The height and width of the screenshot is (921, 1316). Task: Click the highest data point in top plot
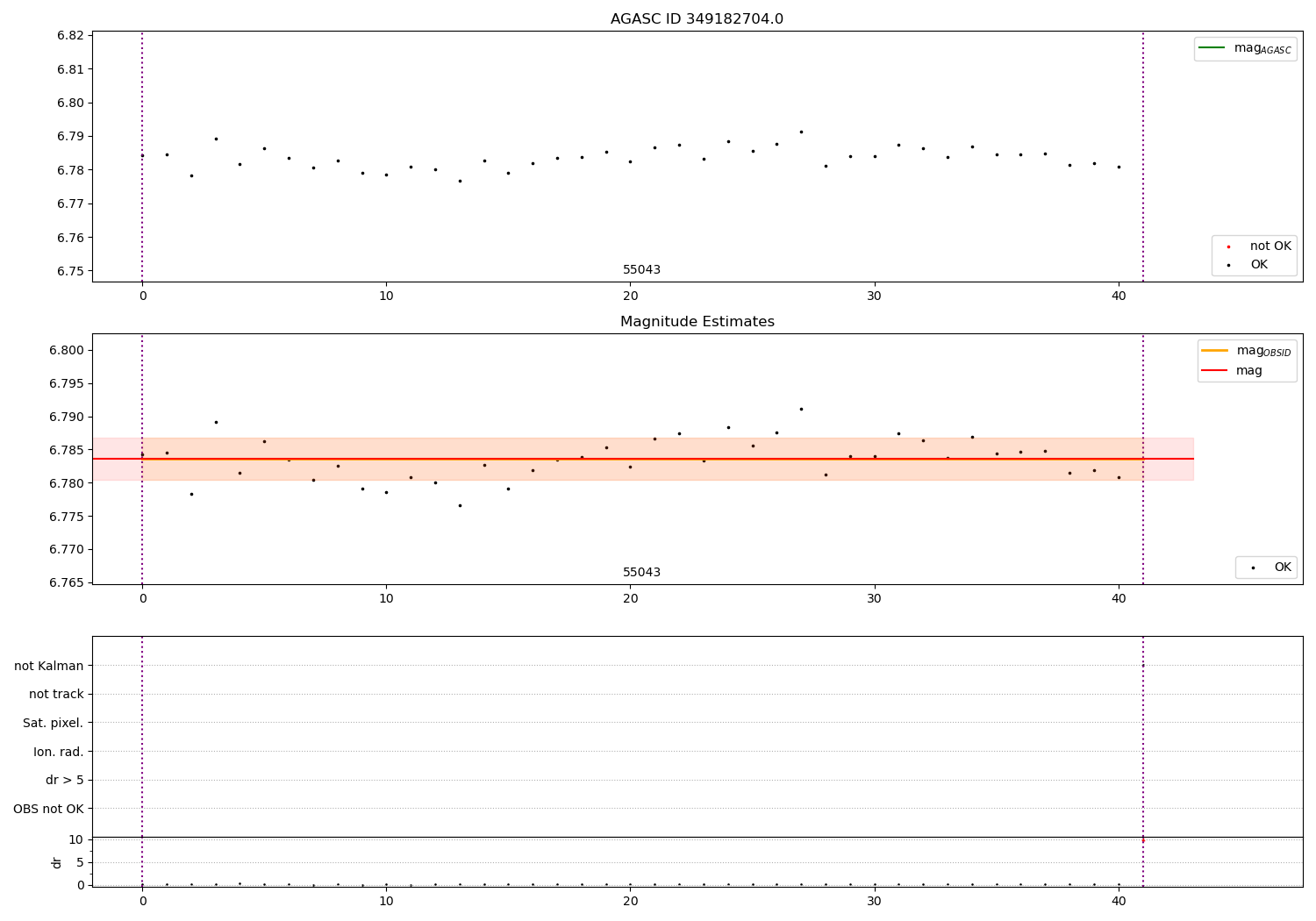click(801, 132)
